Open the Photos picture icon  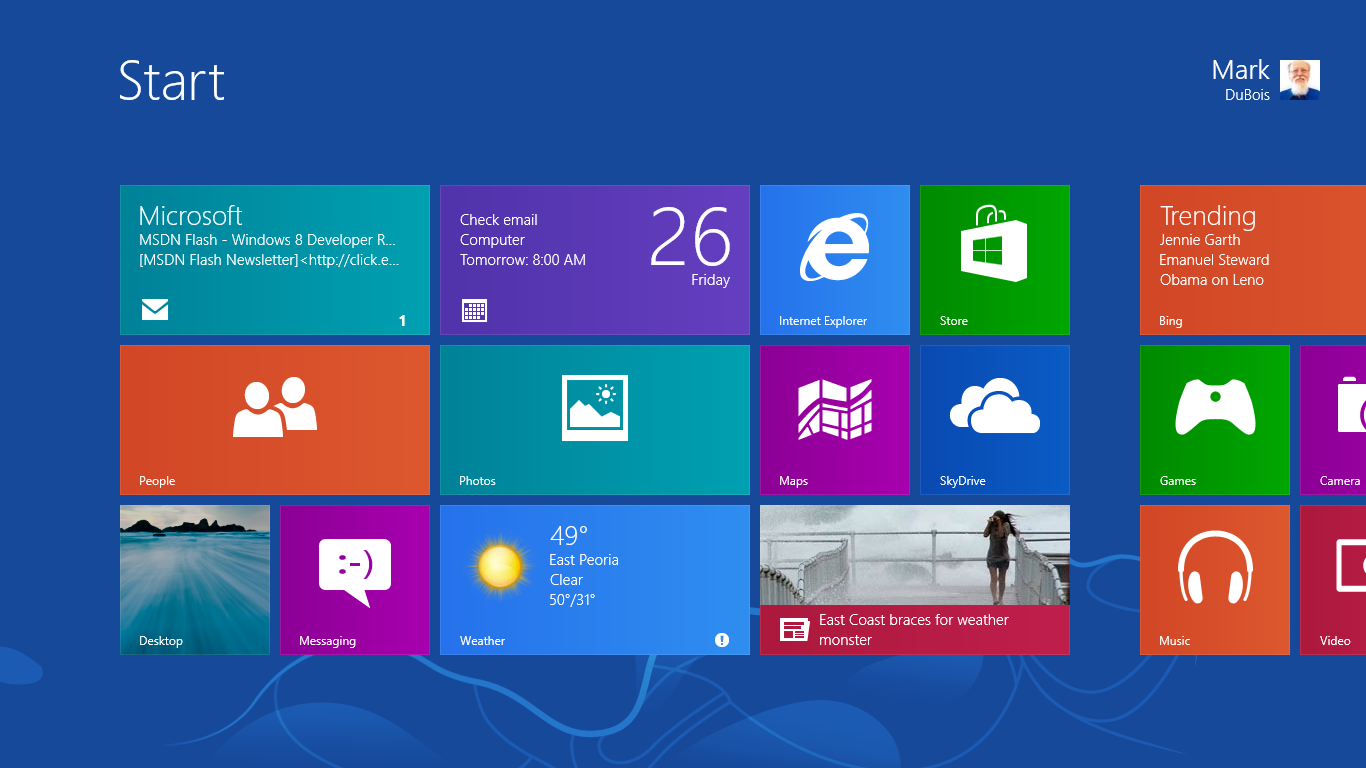click(x=595, y=408)
